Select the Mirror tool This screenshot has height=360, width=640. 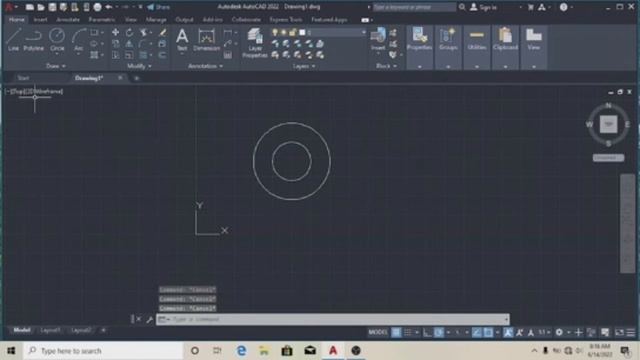coord(129,44)
